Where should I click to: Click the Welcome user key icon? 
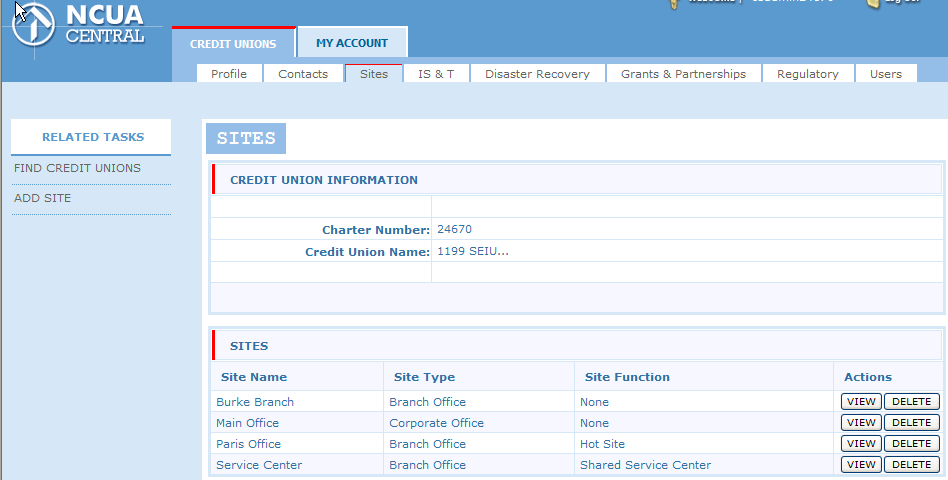pyautogui.click(x=674, y=3)
